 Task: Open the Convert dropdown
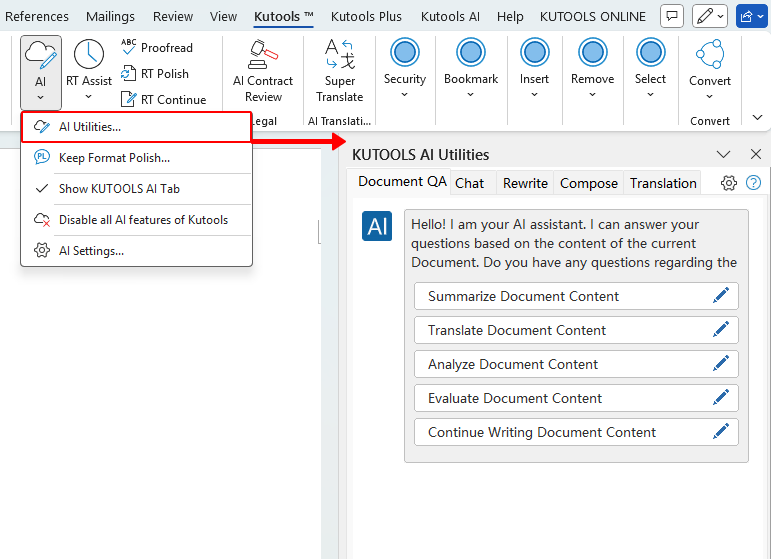point(710,71)
